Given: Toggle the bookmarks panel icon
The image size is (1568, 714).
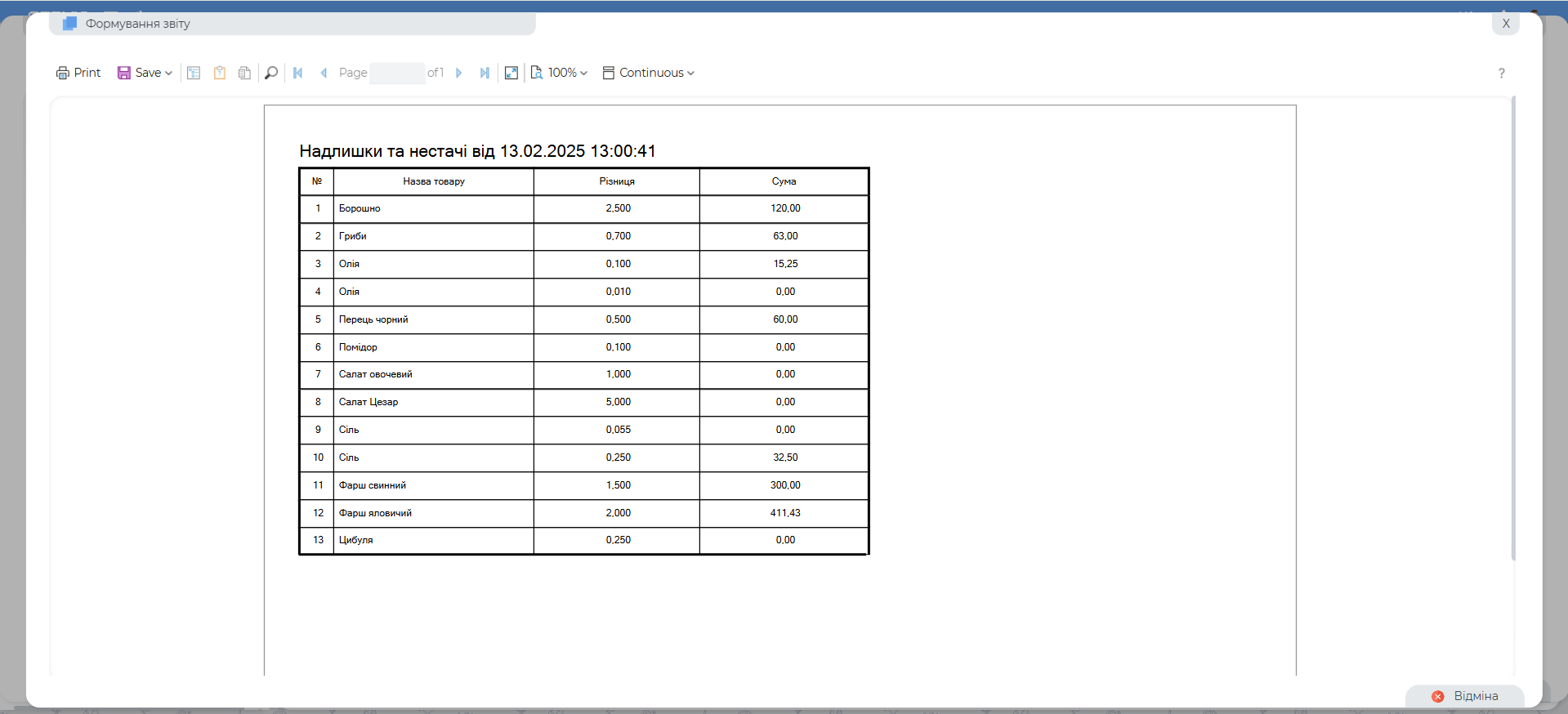Looking at the screenshot, I should pos(194,73).
